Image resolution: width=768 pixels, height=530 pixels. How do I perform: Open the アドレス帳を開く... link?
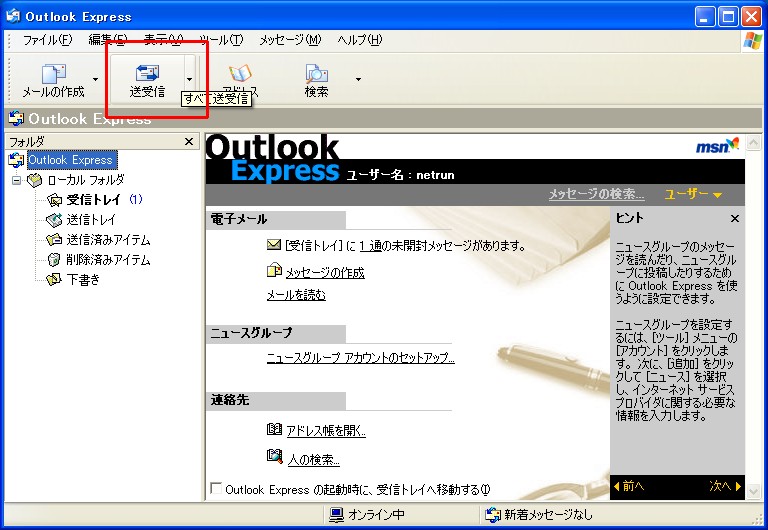(x=326, y=431)
